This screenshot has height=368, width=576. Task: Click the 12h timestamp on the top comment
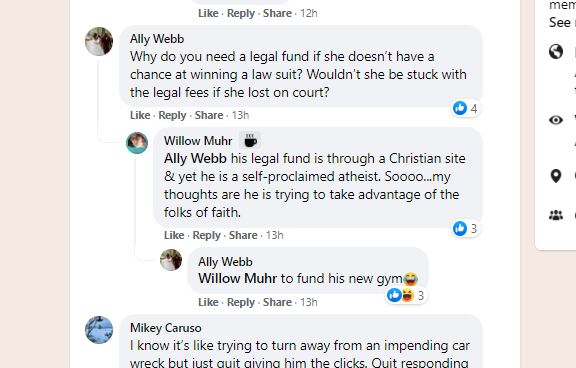(309, 13)
